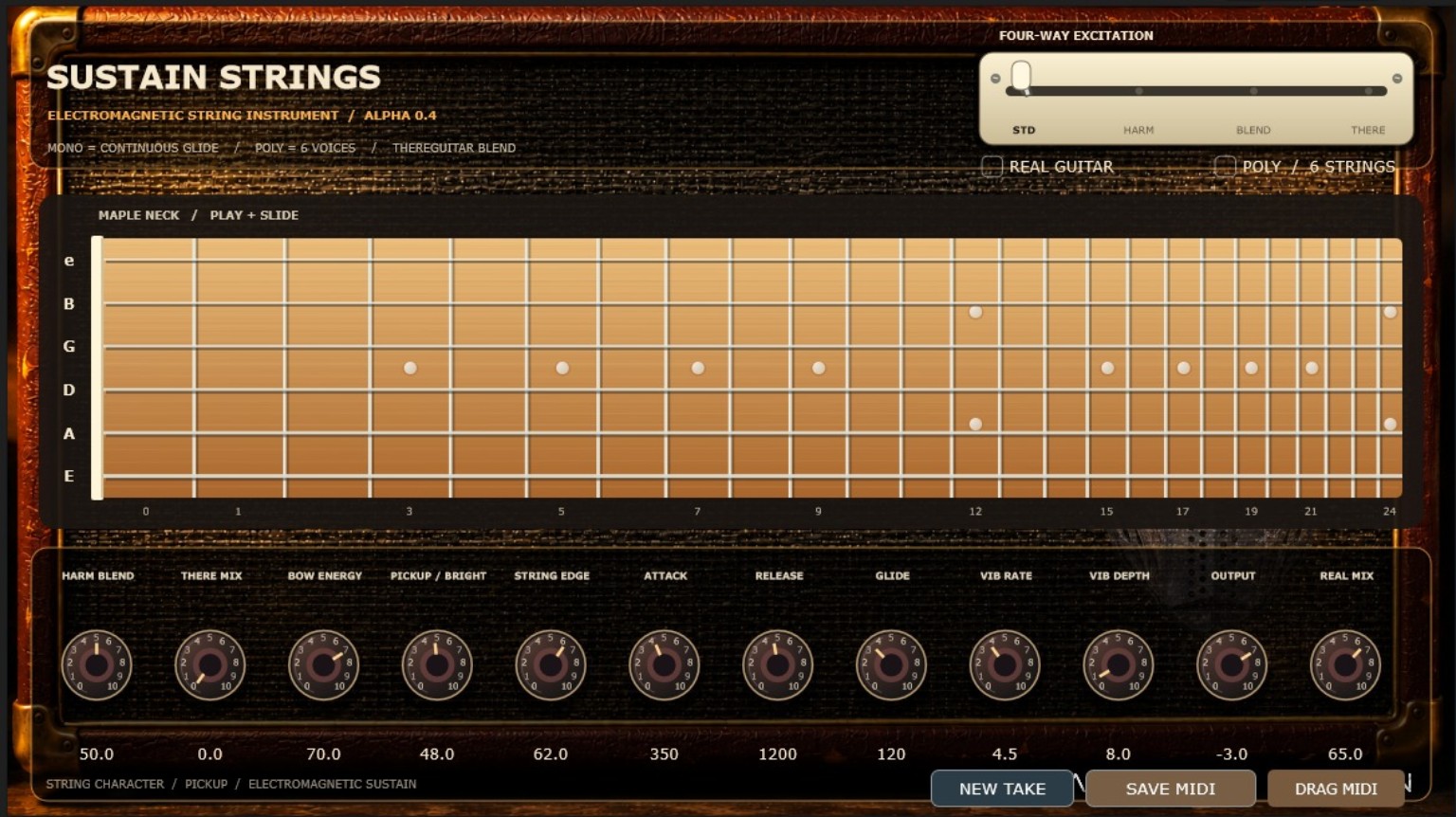Image resolution: width=1456 pixels, height=817 pixels.
Task: Click the VIB DEPTH value 8.0
Action: click(x=1119, y=754)
